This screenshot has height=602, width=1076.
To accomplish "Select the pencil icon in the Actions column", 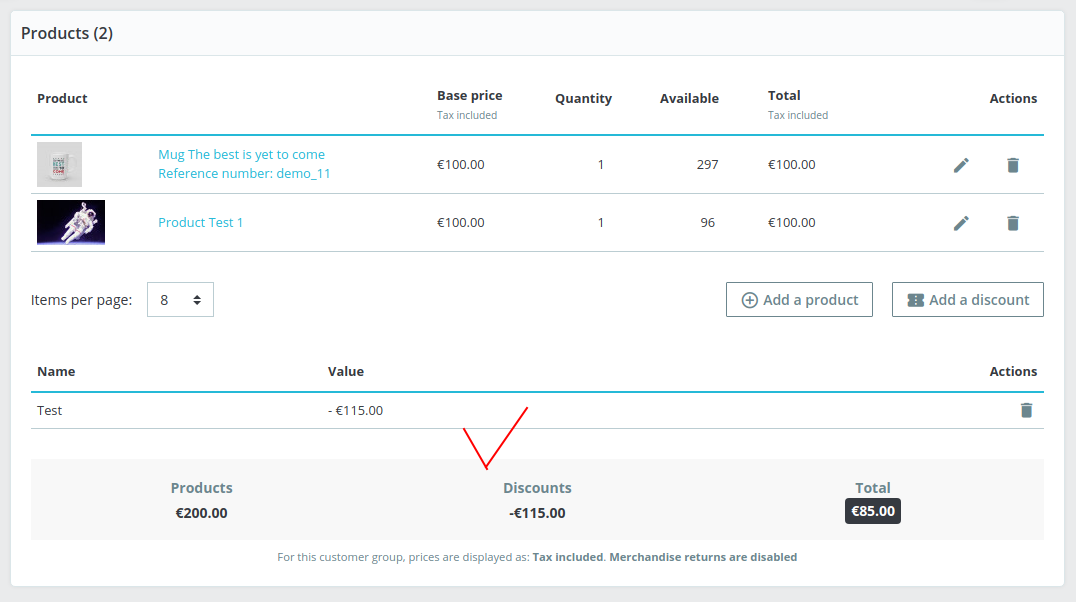I will point(961,165).
